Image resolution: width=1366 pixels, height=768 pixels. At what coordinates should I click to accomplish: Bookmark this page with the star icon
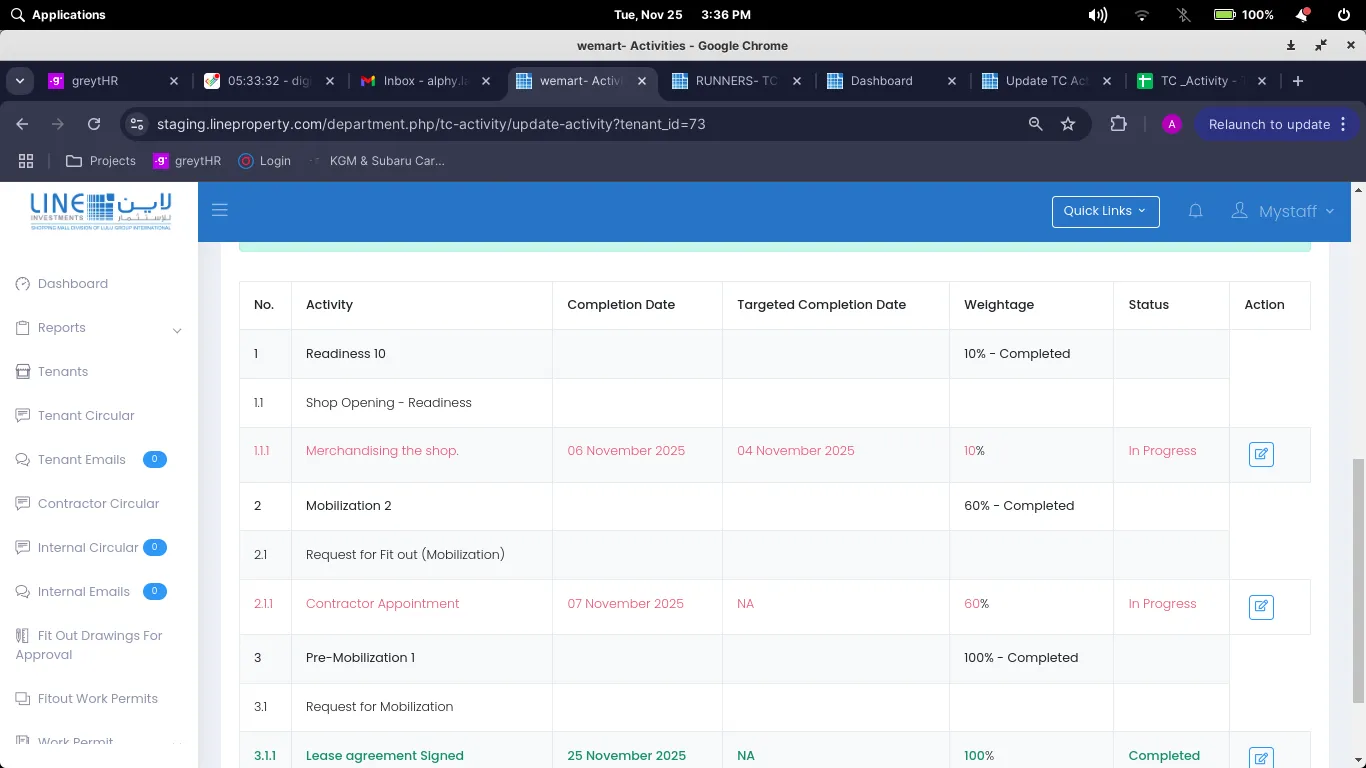[x=1068, y=124]
